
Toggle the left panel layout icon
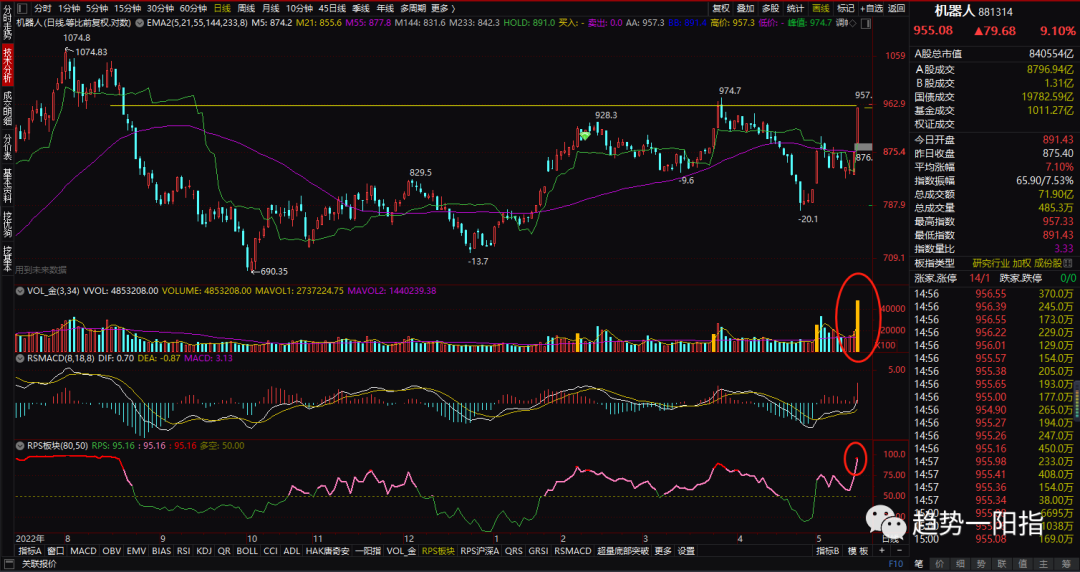coord(22,8)
